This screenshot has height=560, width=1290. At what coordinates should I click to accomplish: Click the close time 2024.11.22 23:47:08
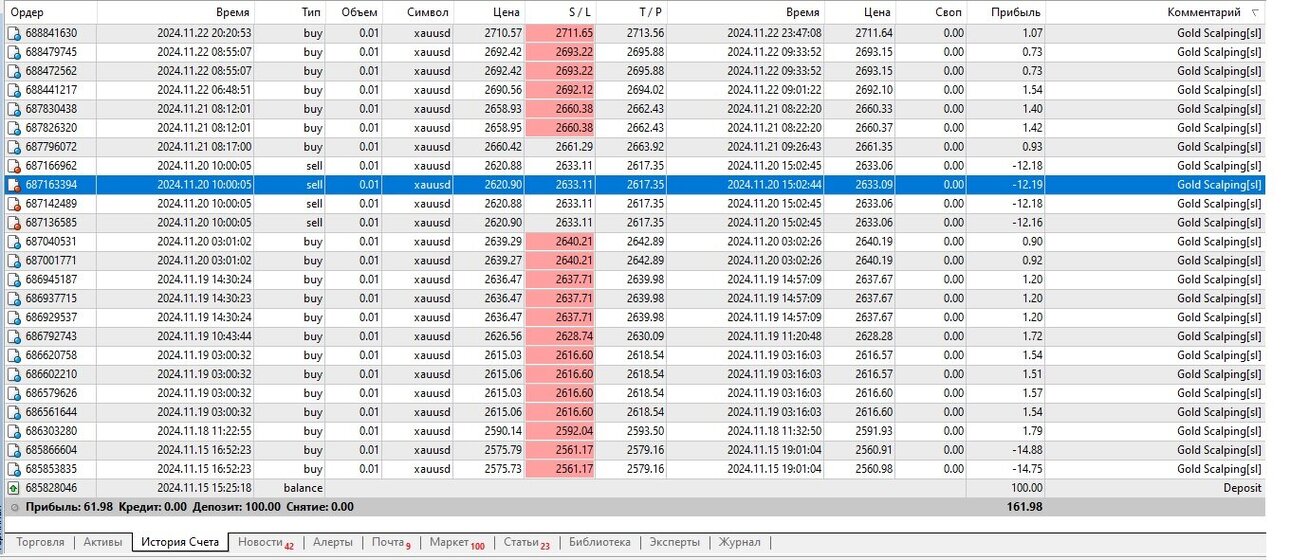774,33
